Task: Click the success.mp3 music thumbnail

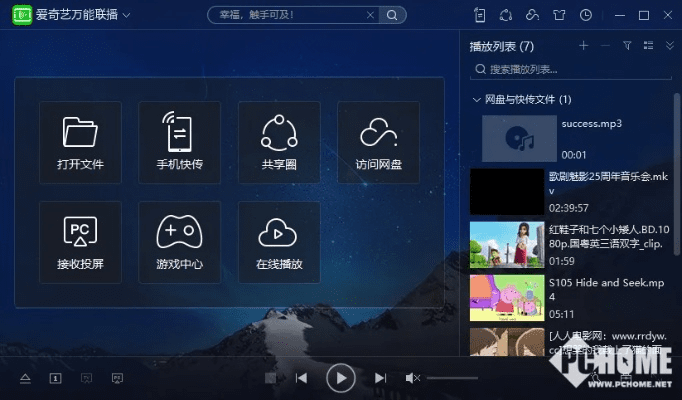Action: click(x=519, y=139)
